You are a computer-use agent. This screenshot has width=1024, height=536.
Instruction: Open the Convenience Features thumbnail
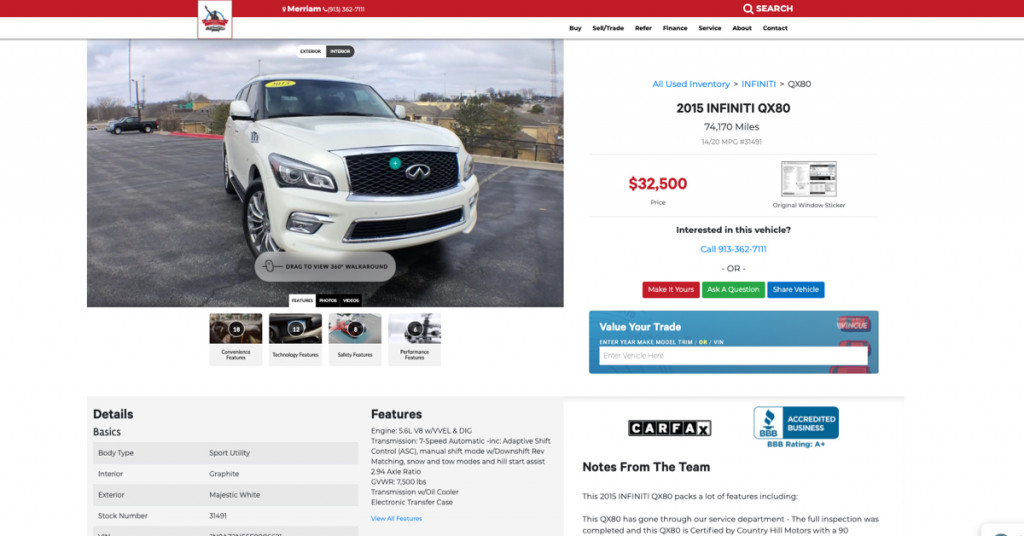coord(236,339)
